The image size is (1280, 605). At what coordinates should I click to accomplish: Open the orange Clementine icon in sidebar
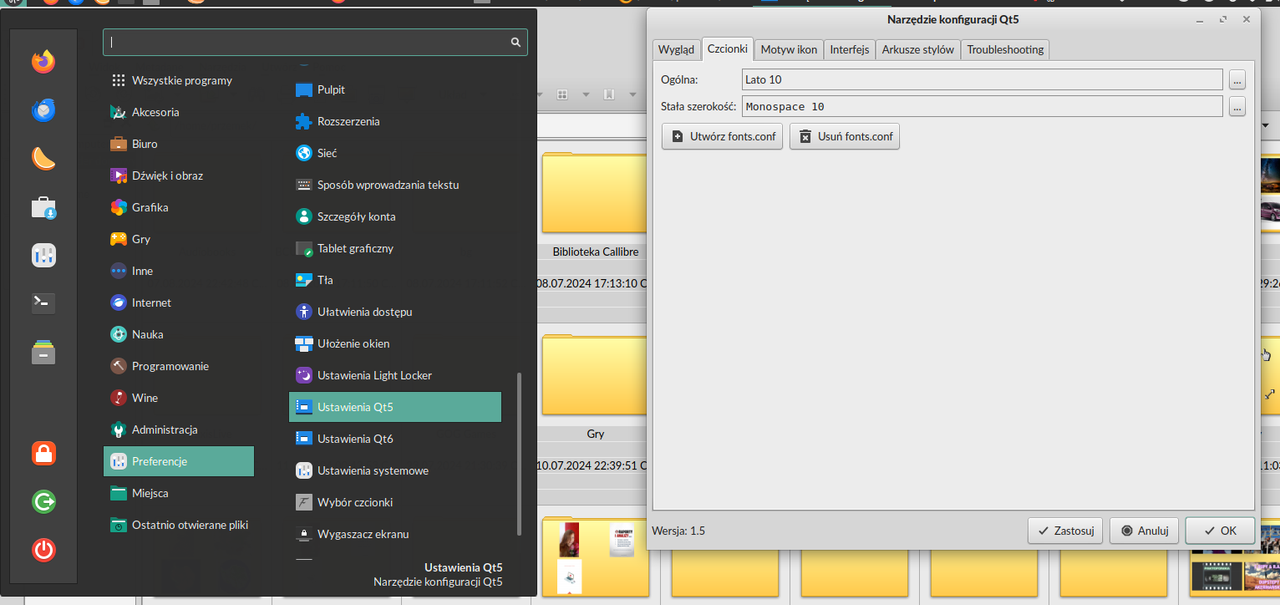43,158
